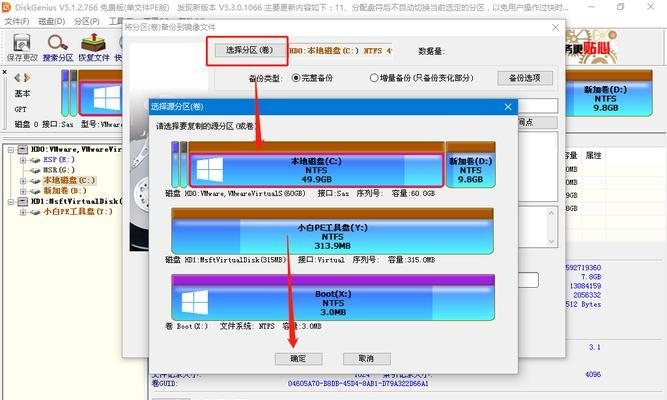Go to next disk with right arrow
This screenshot has width=667, height=400.
pyautogui.click(x=27, y=78)
